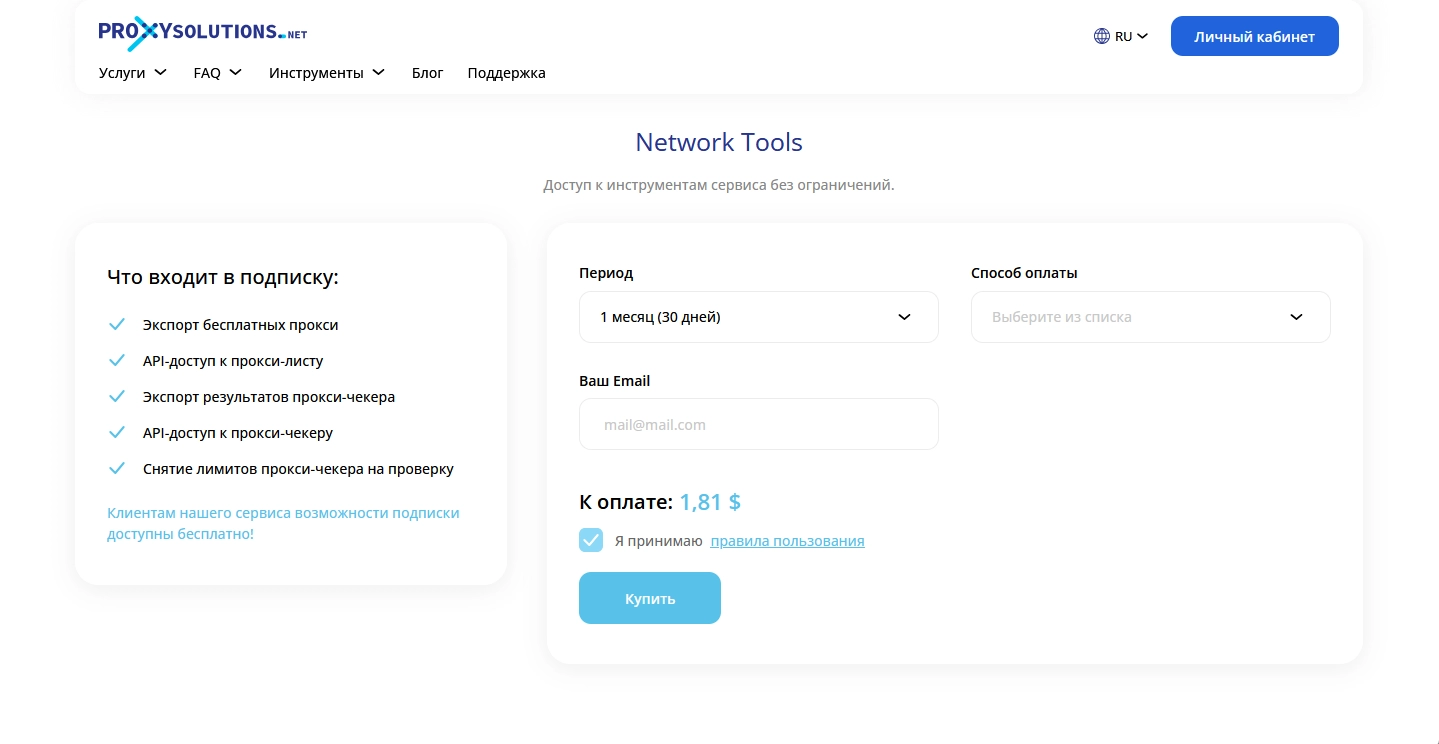Expand the Услуги menu
The height and width of the screenshot is (744, 1439).
tap(132, 73)
